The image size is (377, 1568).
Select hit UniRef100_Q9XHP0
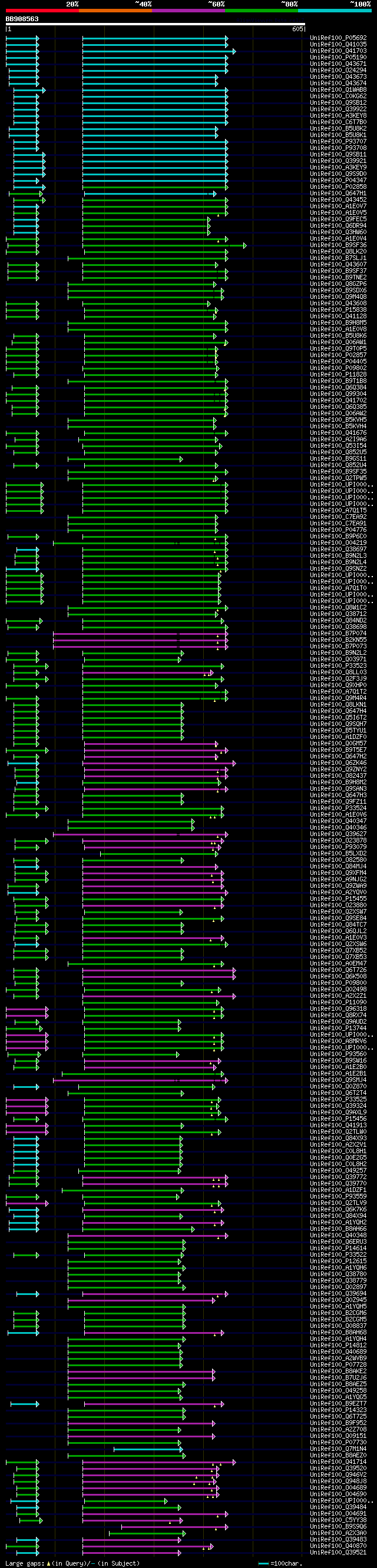pos(338,686)
